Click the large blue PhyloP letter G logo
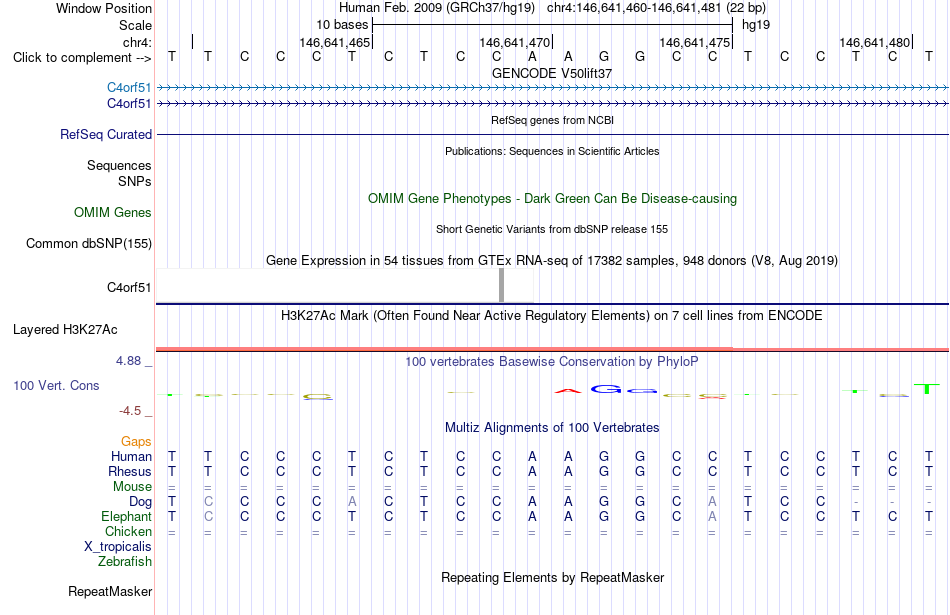The height and width of the screenshot is (615, 950). [x=606, y=389]
